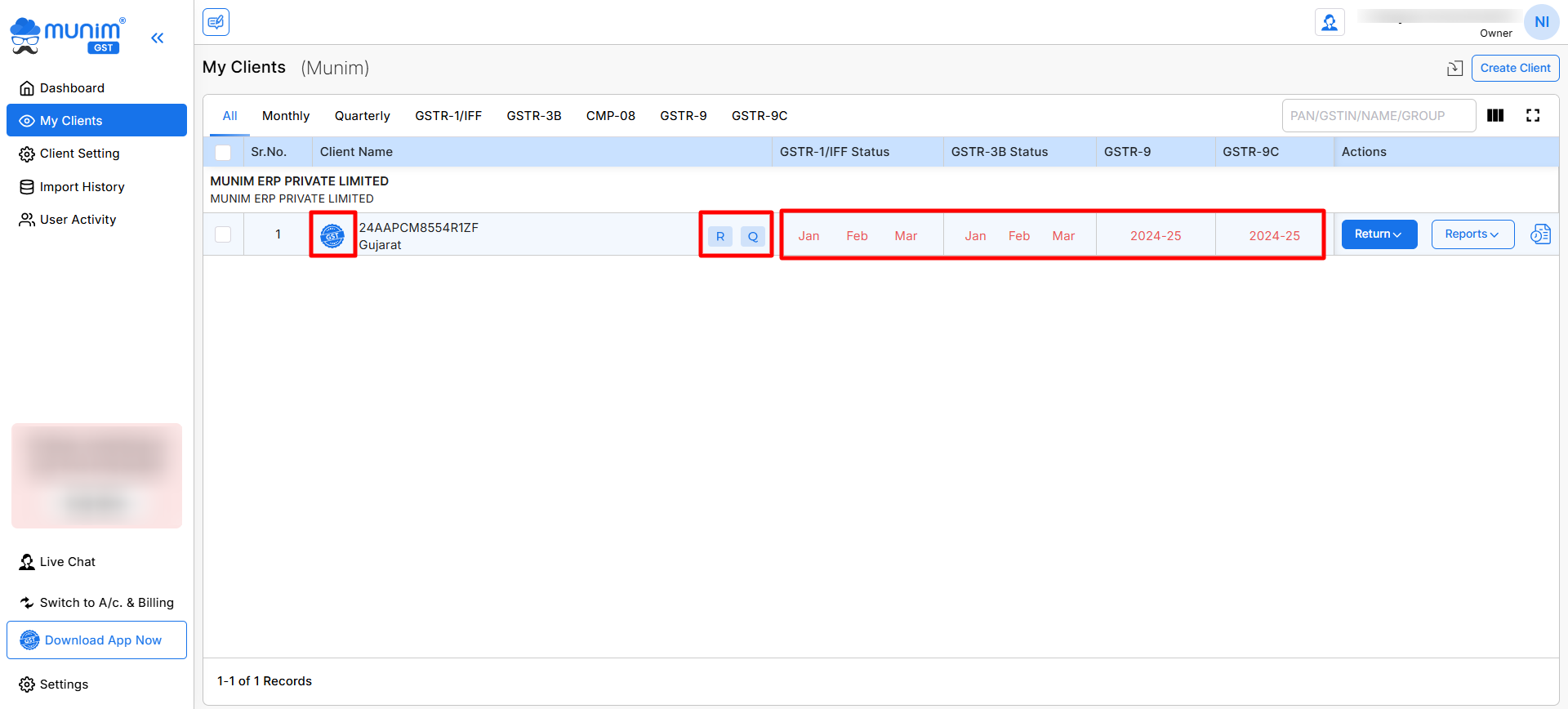Switch to the GSTR-3B tab
Viewport: 1568px width, 709px height.
pyautogui.click(x=533, y=116)
